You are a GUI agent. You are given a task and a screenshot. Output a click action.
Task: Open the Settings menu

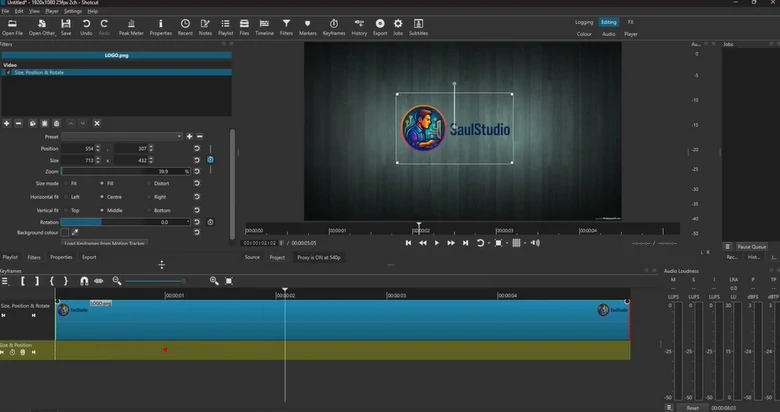pos(73,11)
